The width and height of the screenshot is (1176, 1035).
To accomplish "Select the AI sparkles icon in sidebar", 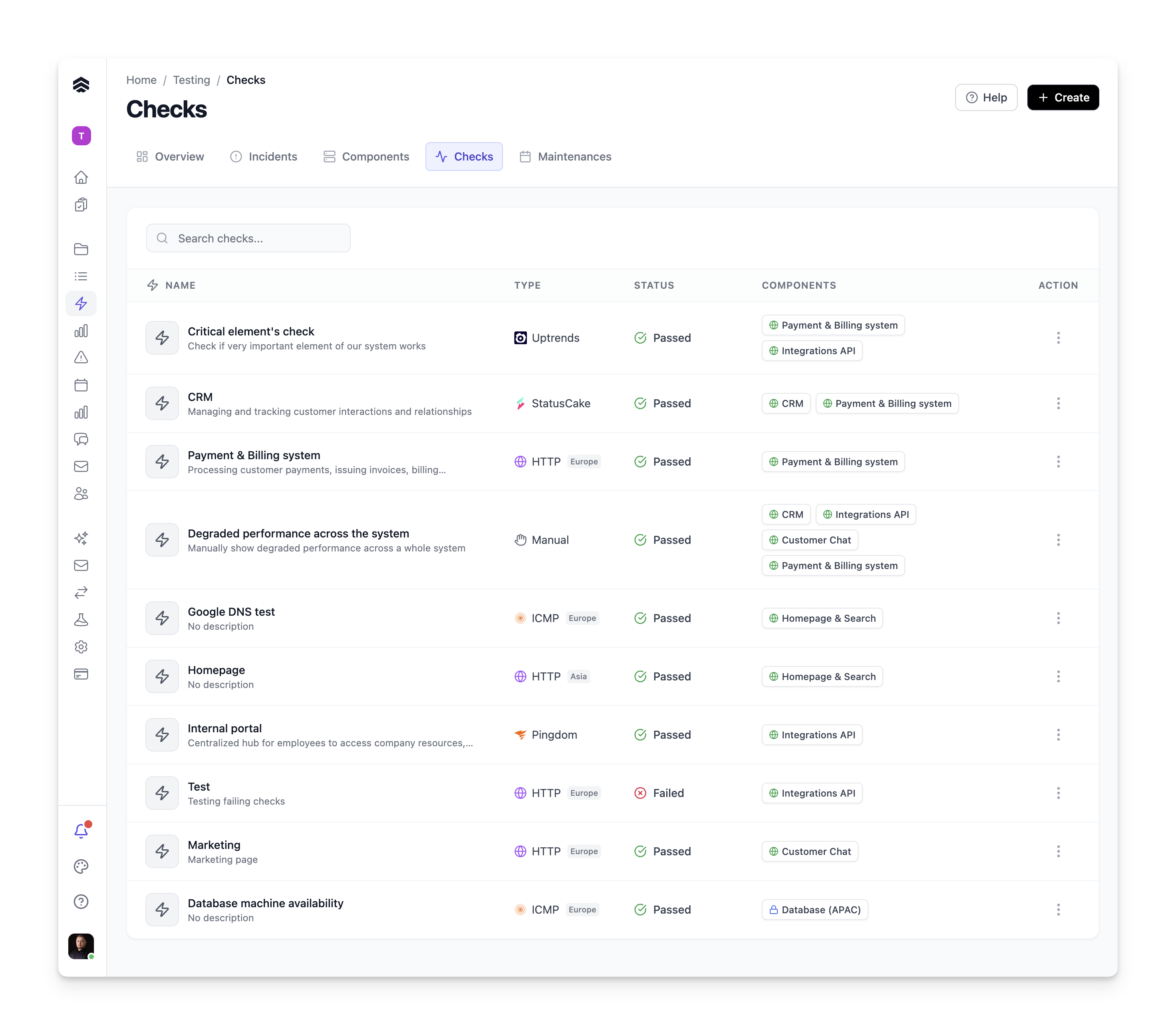I will coord(81,538).
